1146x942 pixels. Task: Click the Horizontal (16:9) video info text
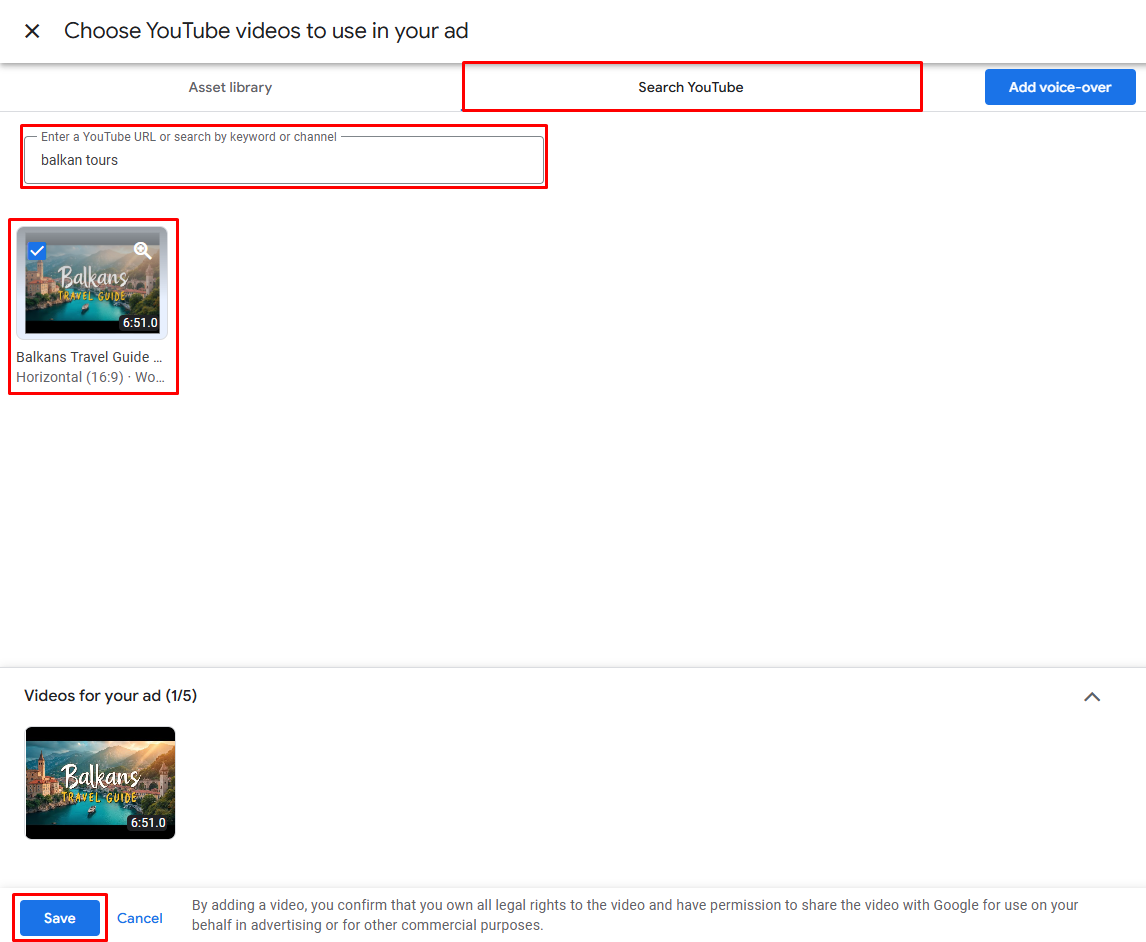91,377
